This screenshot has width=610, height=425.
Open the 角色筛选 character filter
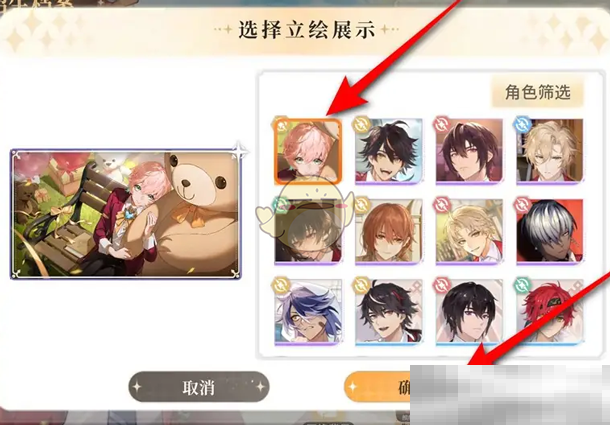538,92
